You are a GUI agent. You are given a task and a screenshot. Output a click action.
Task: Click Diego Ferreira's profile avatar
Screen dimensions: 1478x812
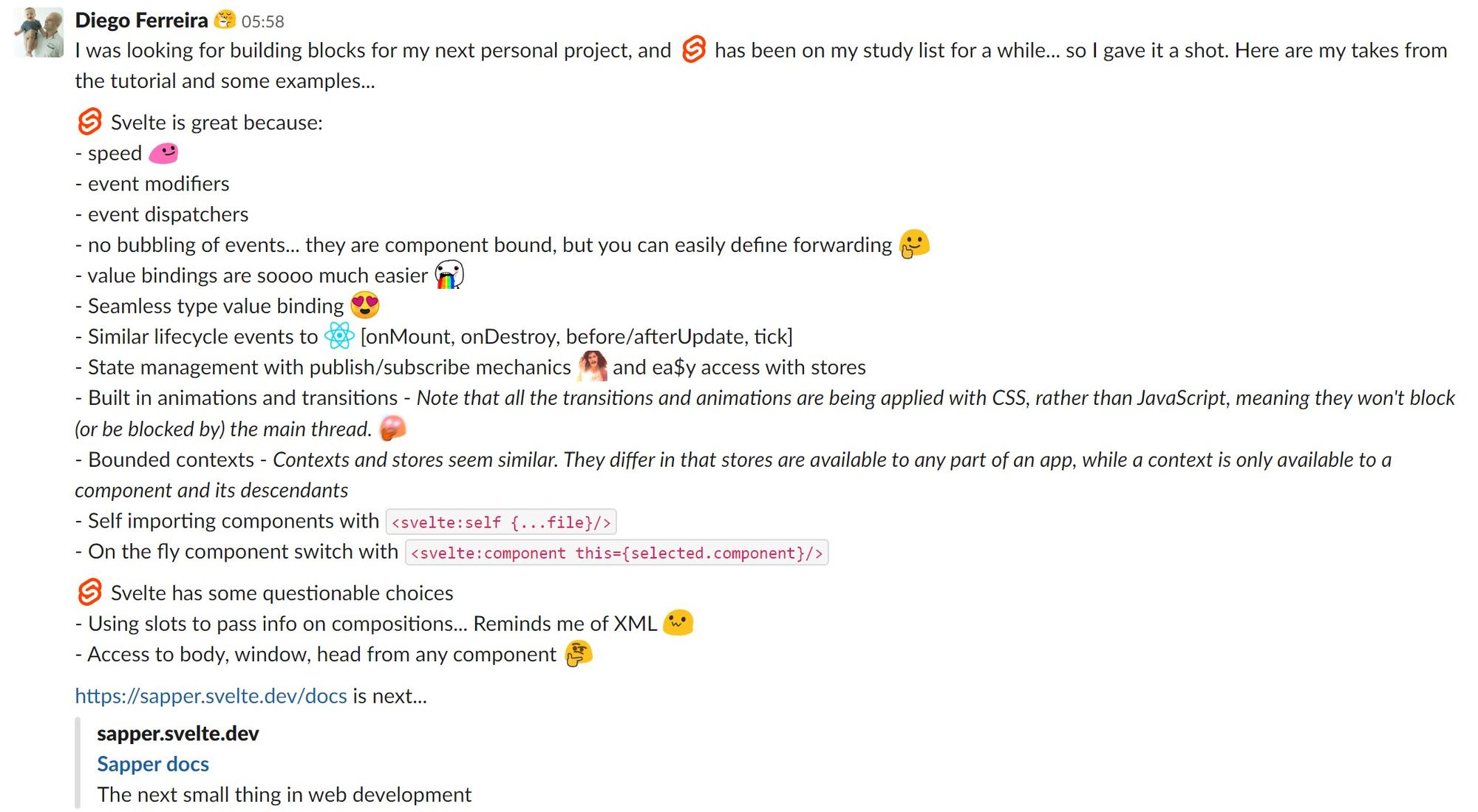click(x=38, y=33)
